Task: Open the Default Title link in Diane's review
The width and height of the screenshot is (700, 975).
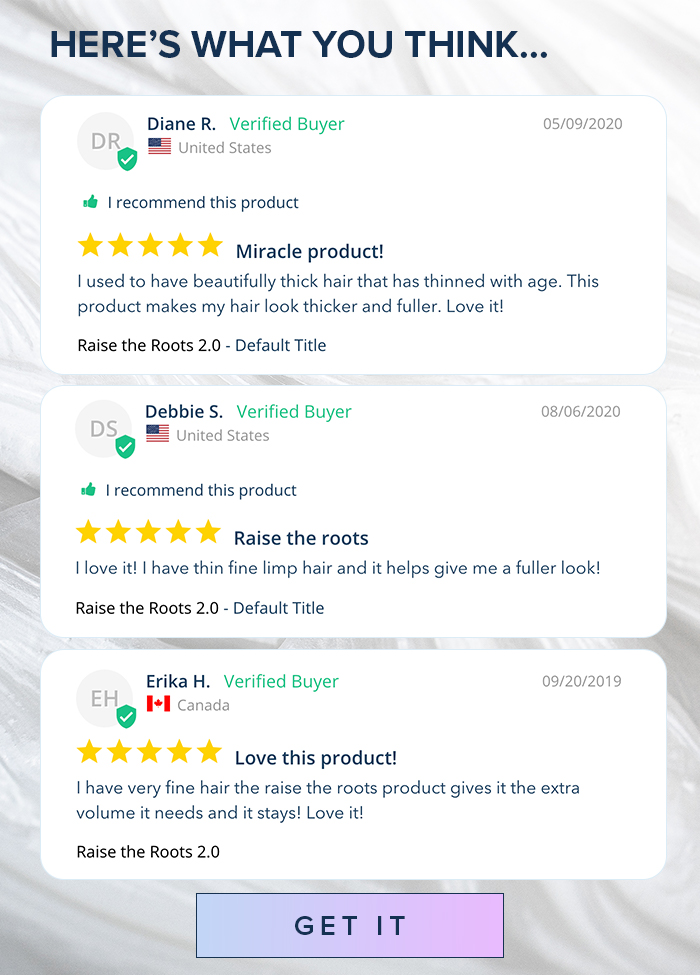Action: pyautogui.click(x=280, y=345)
